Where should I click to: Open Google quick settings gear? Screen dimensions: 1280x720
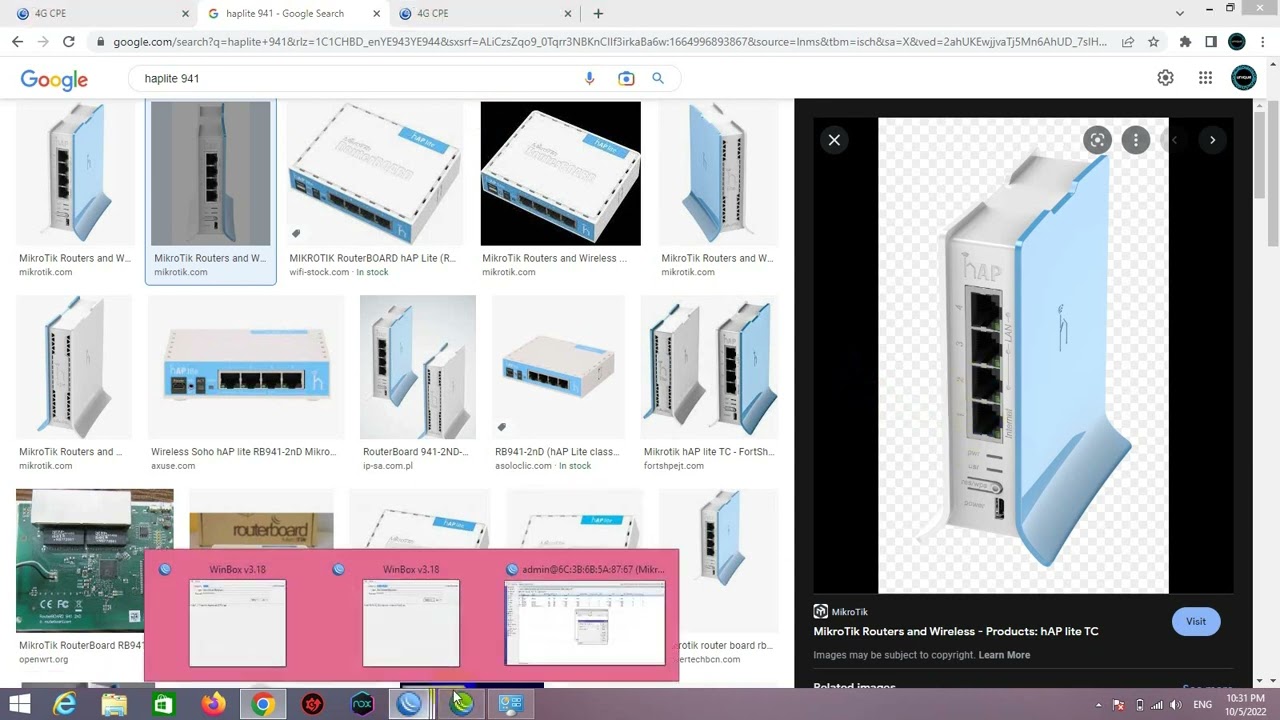tap(1165, 78)
